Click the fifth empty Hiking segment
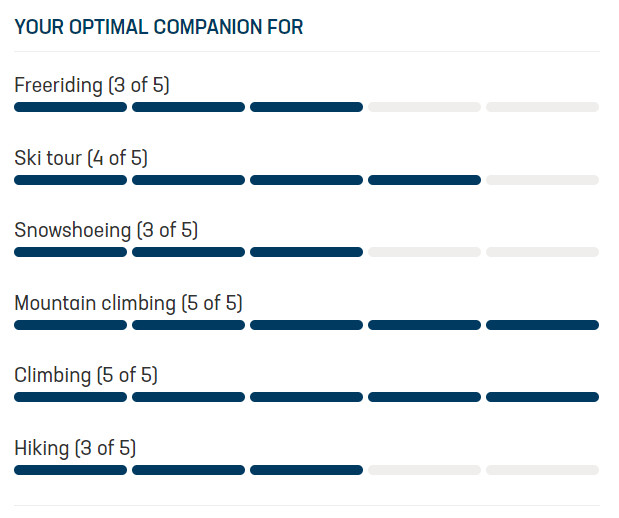This screenshot has height=518, width=619. 542,470
